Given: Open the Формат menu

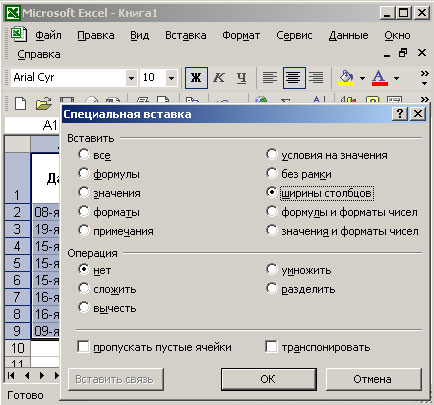Looking at the screenshot, I should pyautogui.click(x=241, y=35).
